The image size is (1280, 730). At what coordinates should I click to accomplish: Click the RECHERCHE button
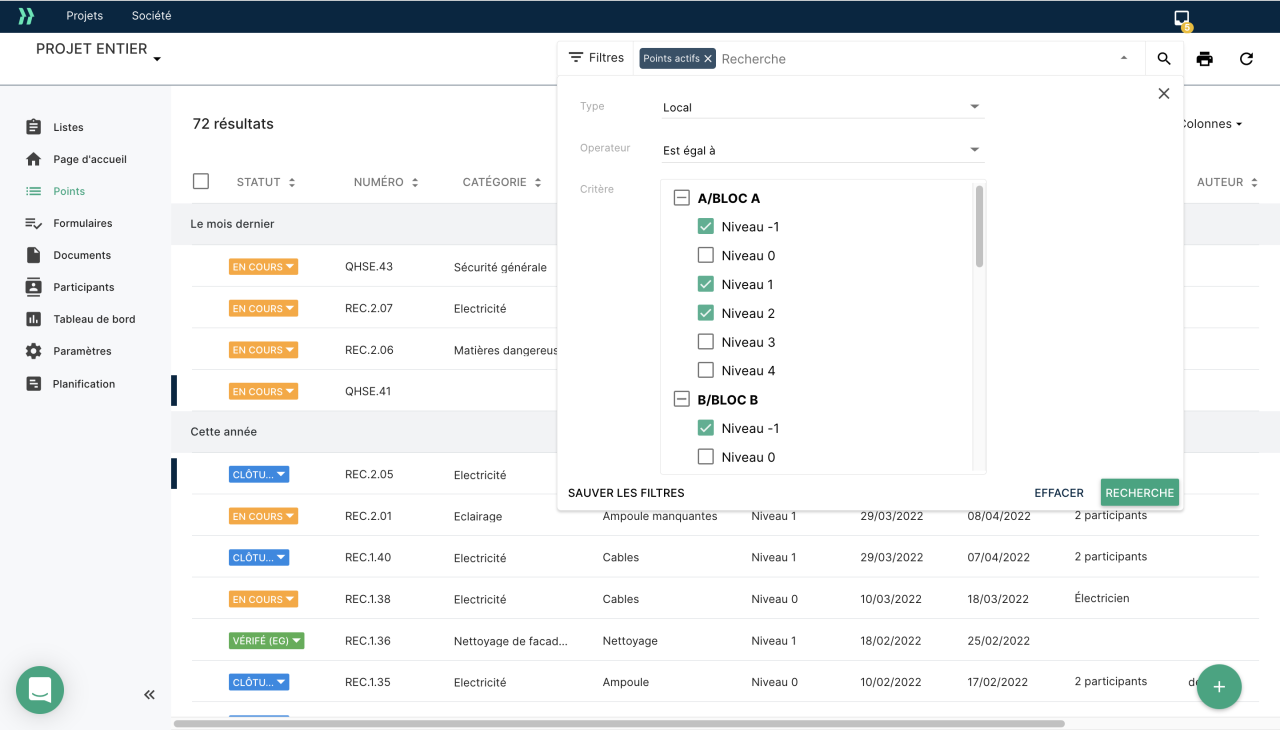pyautogui.click(x=1139, y=492)
